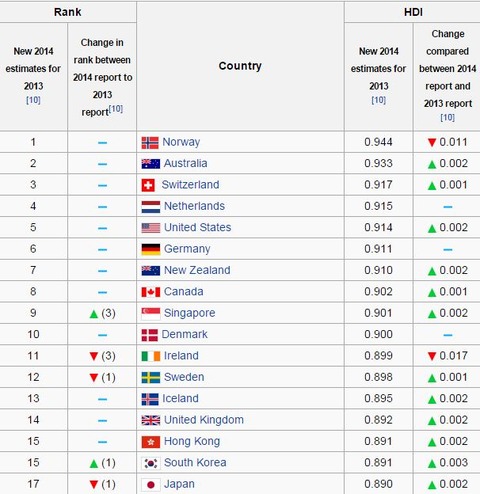Click the Country column header
Image resolution: width=480 pixels, height=494 pixels.
point(240,66)
